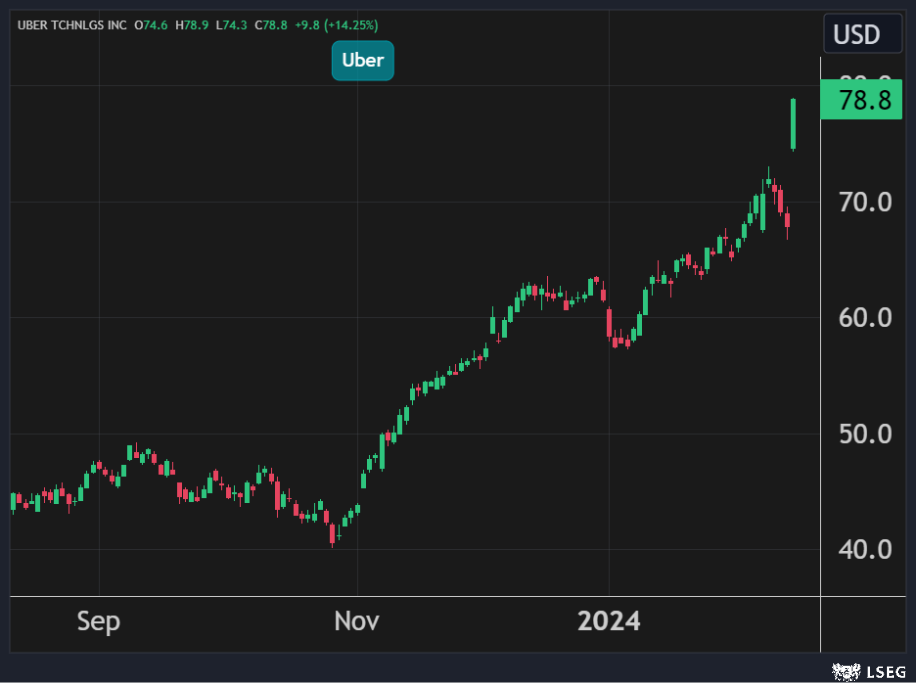Viewport: 916px width, 683px height.
Task: Open the USD currency selector
Action: point(856,35)
